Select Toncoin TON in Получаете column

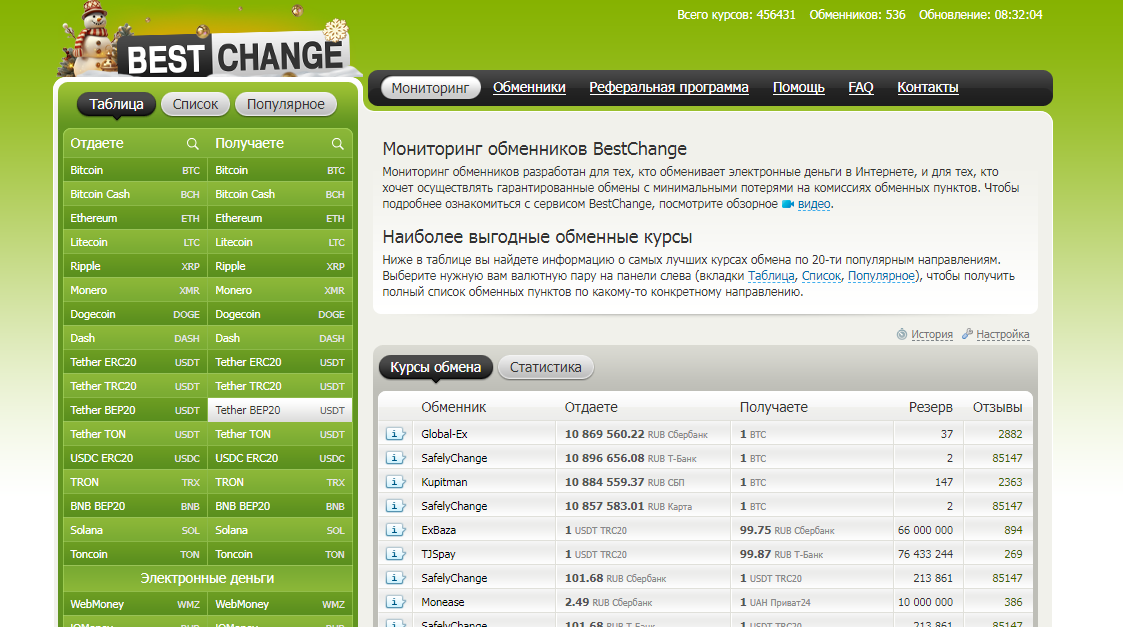tap(280, 554)
